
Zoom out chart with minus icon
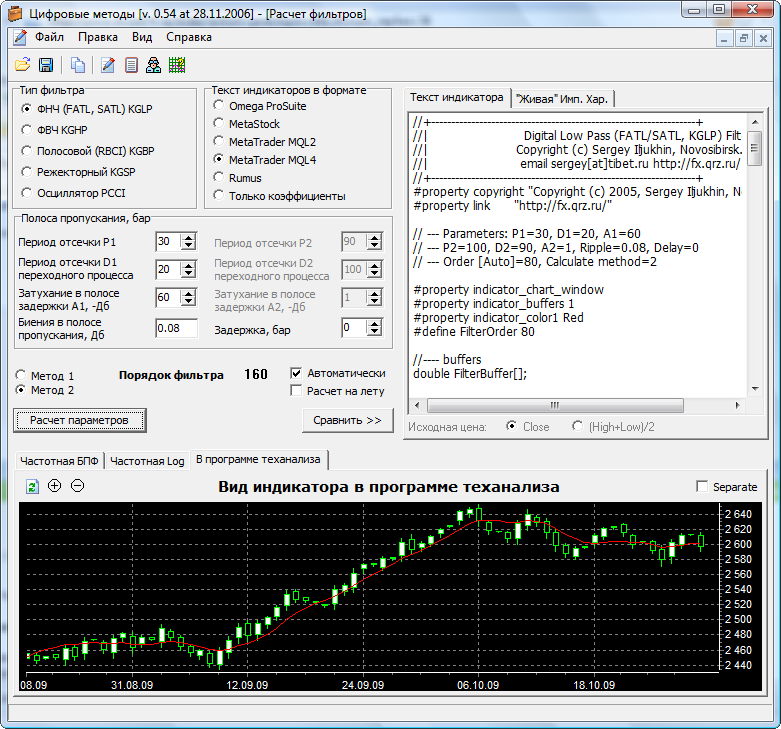77,486
